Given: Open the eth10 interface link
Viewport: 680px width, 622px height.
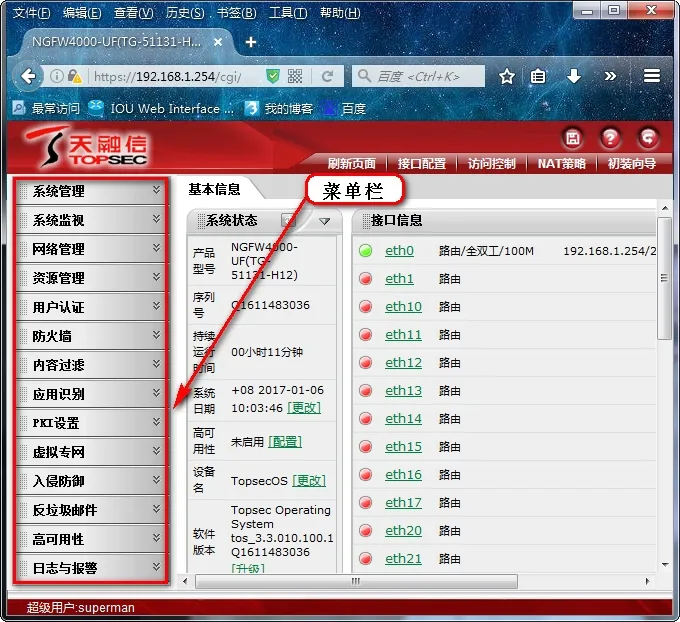Looking at the screenshot, I should (403, 307).
